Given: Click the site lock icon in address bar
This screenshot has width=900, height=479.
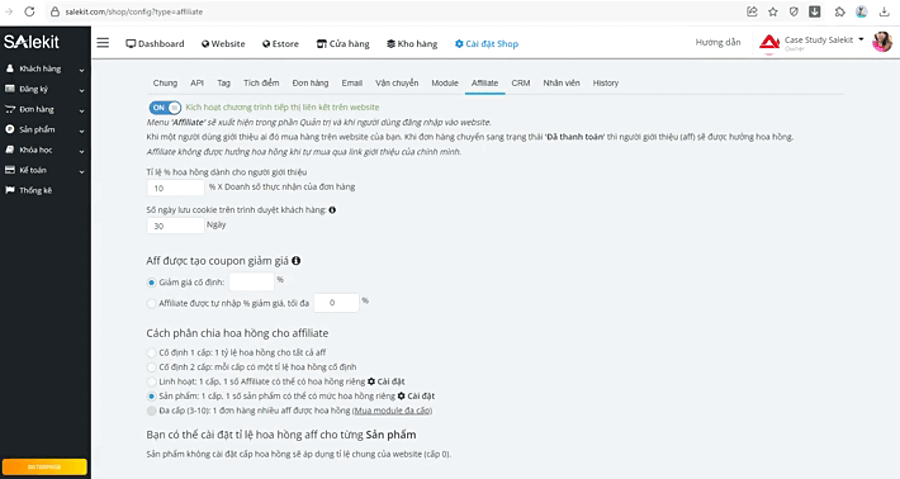Looking at the screenshot, I should tap(55, 11).
